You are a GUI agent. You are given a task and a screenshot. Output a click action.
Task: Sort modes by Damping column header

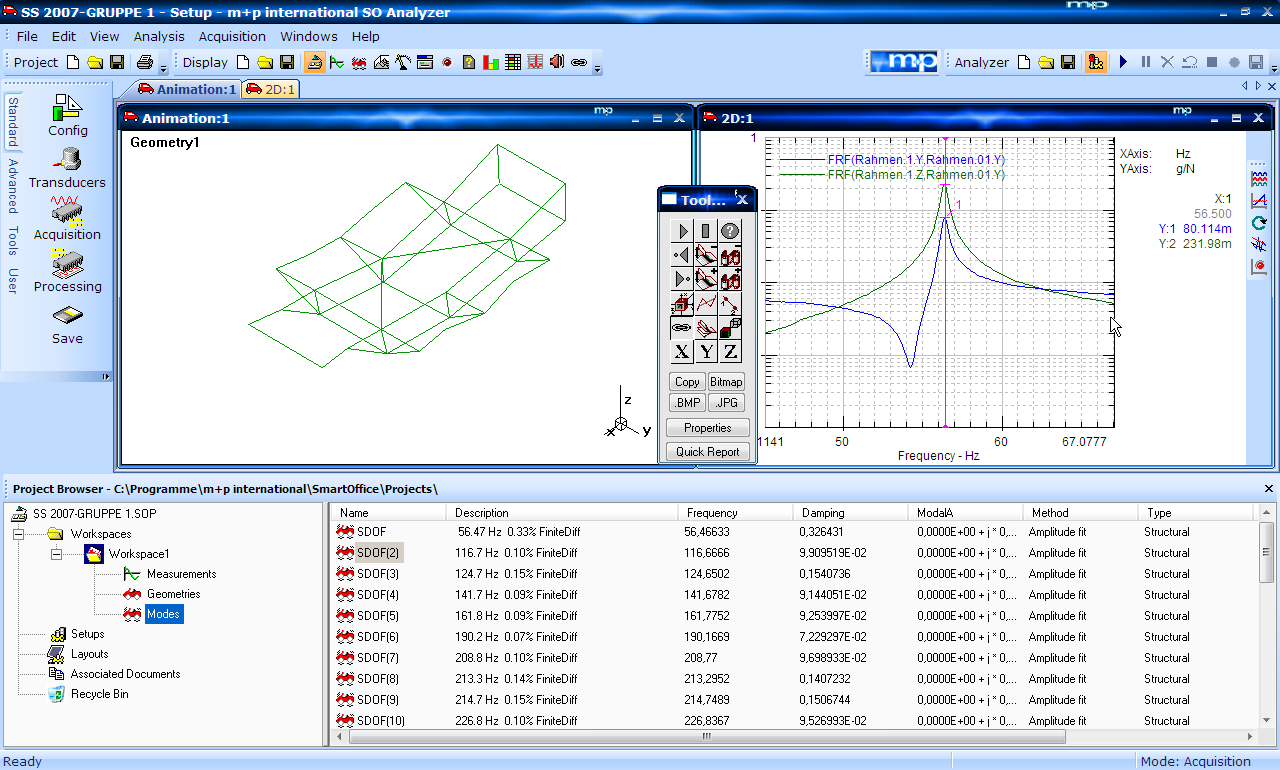click(851, 513)
